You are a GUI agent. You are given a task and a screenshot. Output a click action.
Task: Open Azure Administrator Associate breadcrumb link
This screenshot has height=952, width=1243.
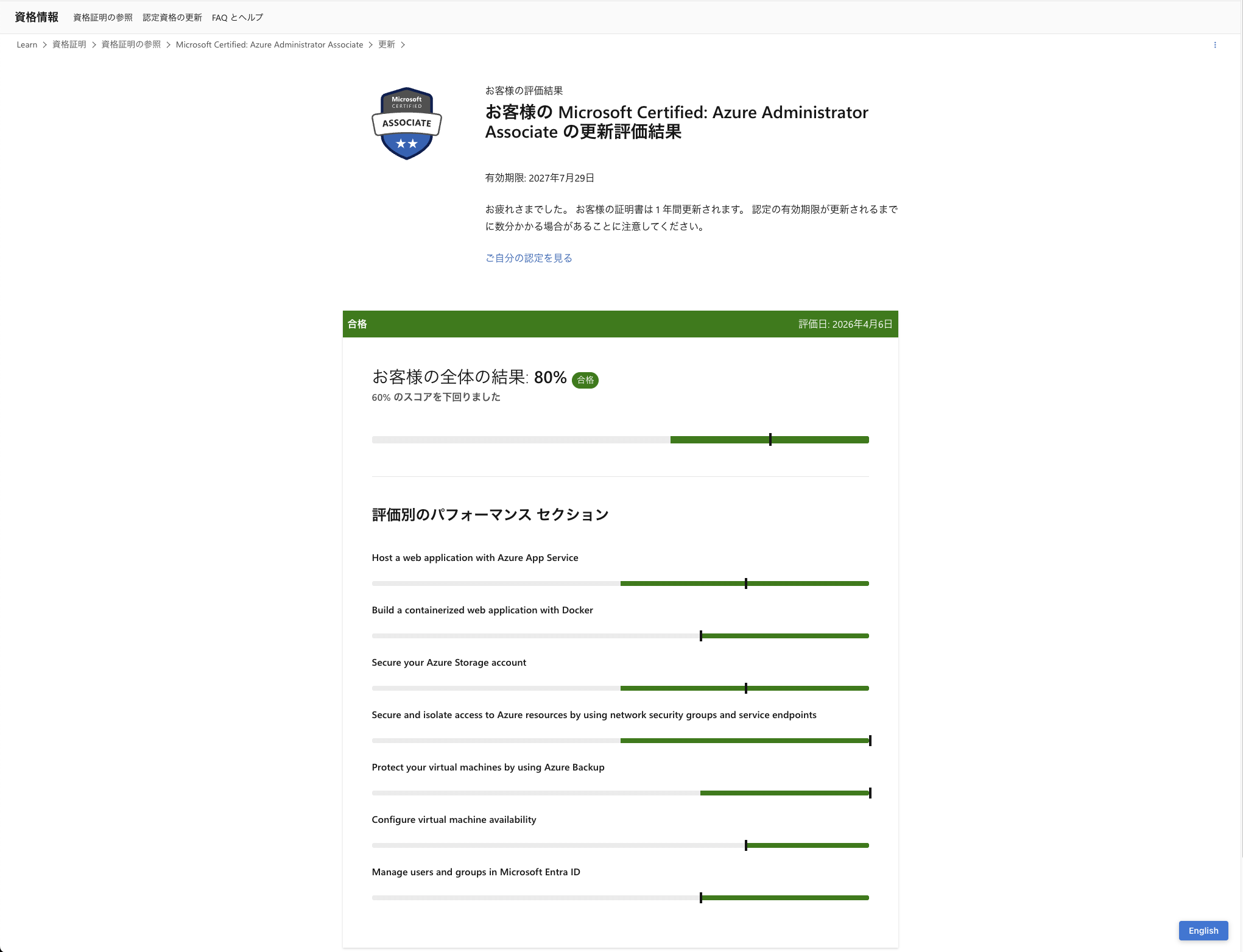coord(269,44)
